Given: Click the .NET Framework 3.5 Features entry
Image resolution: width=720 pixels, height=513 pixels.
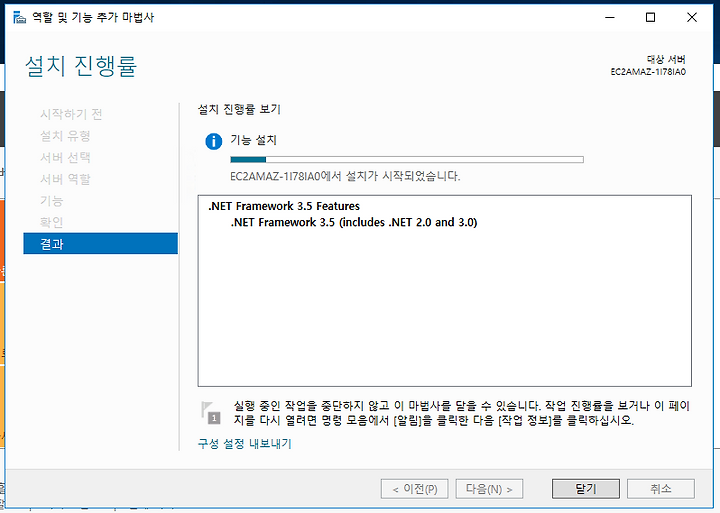Looking at the screenshot, I should tap(284, 206).
